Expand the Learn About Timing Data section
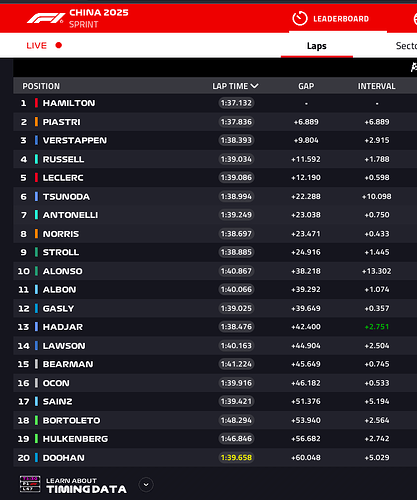Screen dimensions: 417x500 [146, 485]
